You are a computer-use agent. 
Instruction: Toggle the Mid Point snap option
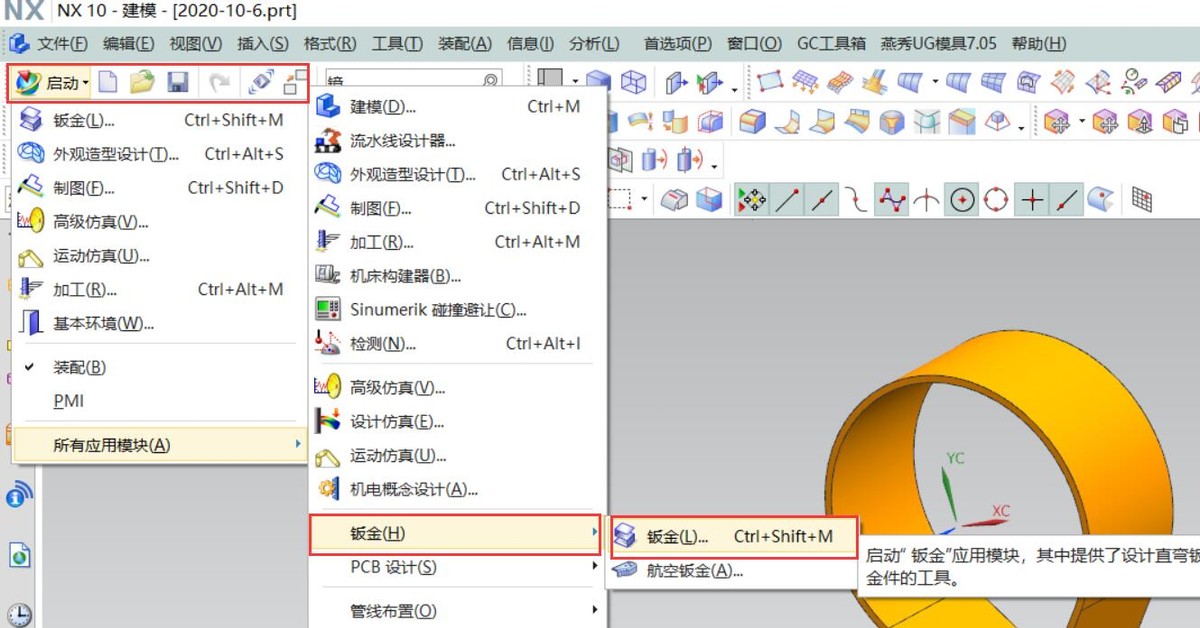pyautogui.click(x=822, y=200)
